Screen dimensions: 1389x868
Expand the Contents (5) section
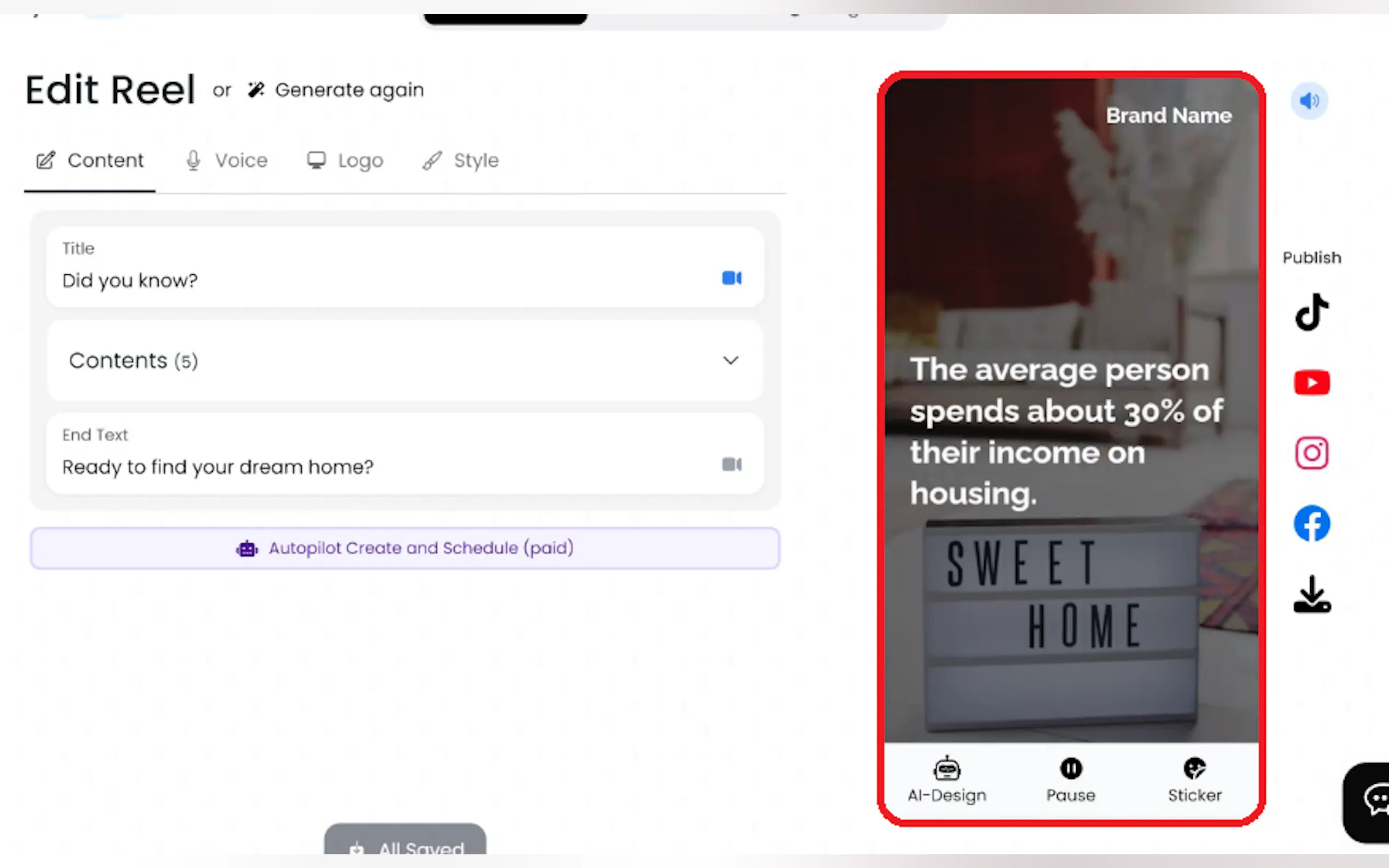pos(730,361)
